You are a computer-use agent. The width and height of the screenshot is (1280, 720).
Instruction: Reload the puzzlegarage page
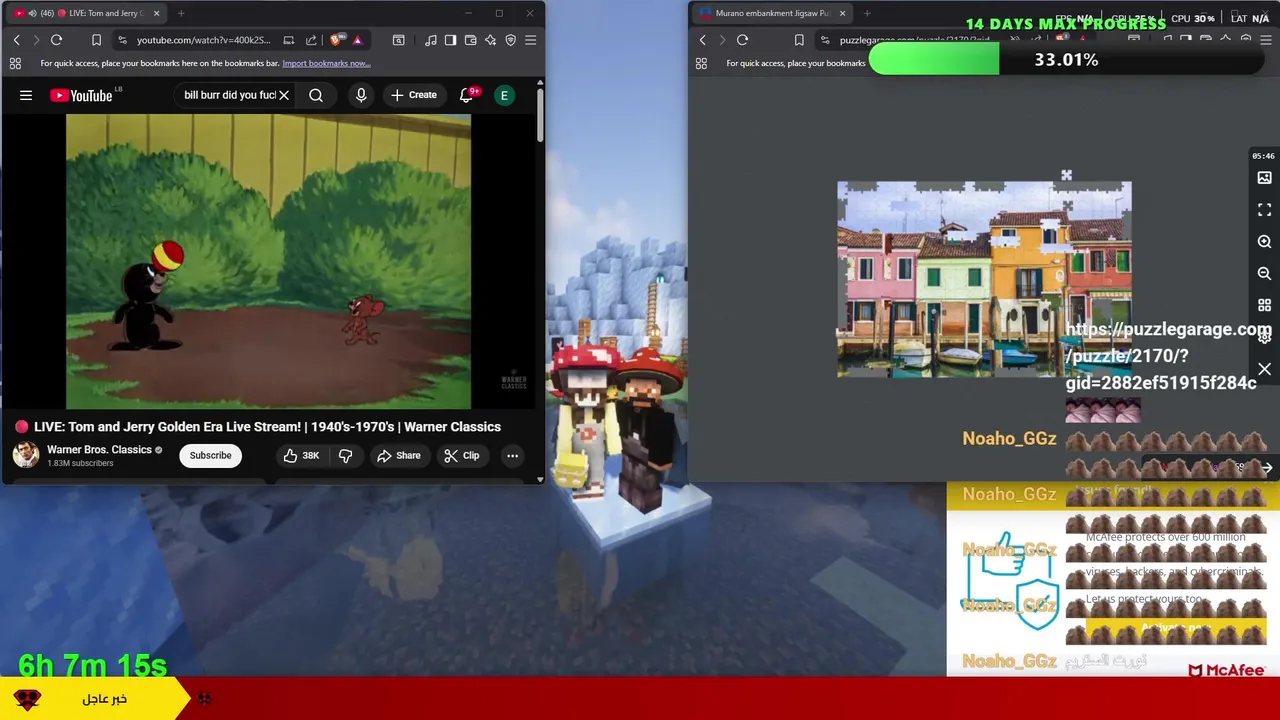click(742, 40)
